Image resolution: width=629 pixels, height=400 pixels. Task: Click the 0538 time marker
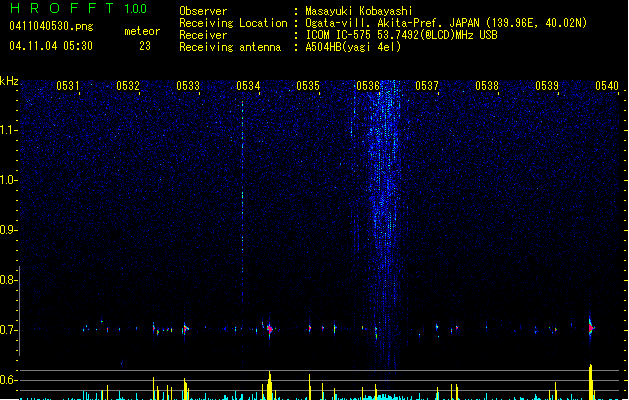point(487,86)
